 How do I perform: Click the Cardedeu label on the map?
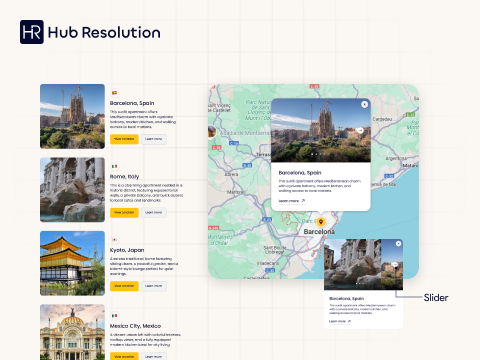(x=382, y=119)
